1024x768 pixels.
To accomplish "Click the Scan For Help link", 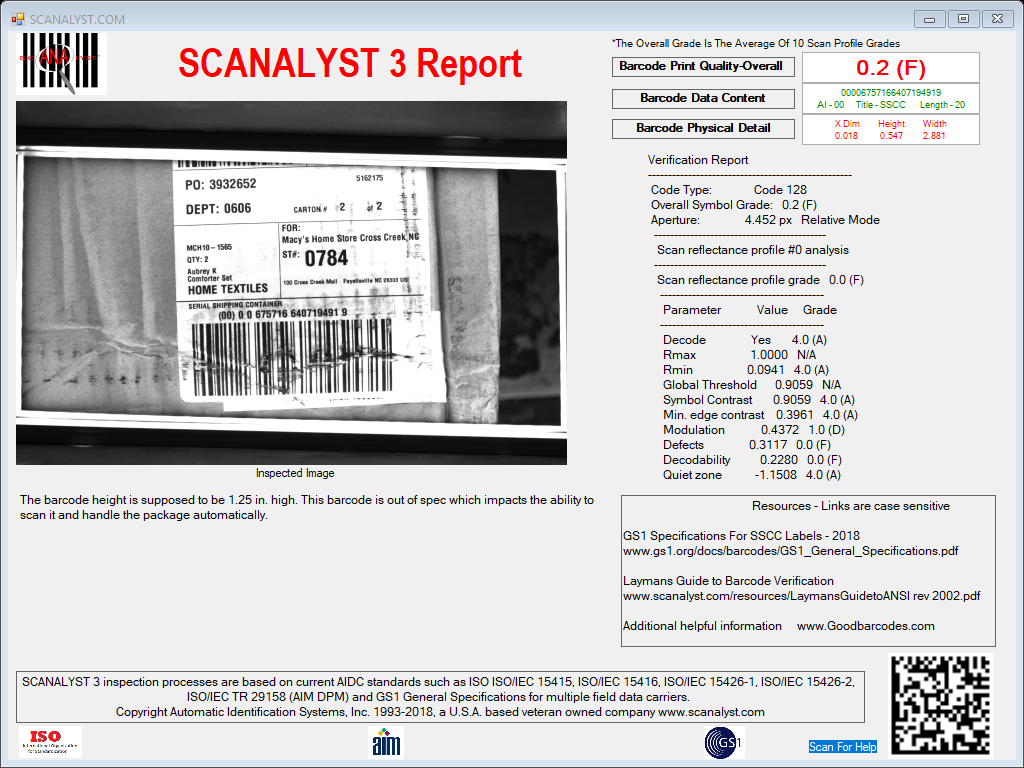I will coord(842,746).
